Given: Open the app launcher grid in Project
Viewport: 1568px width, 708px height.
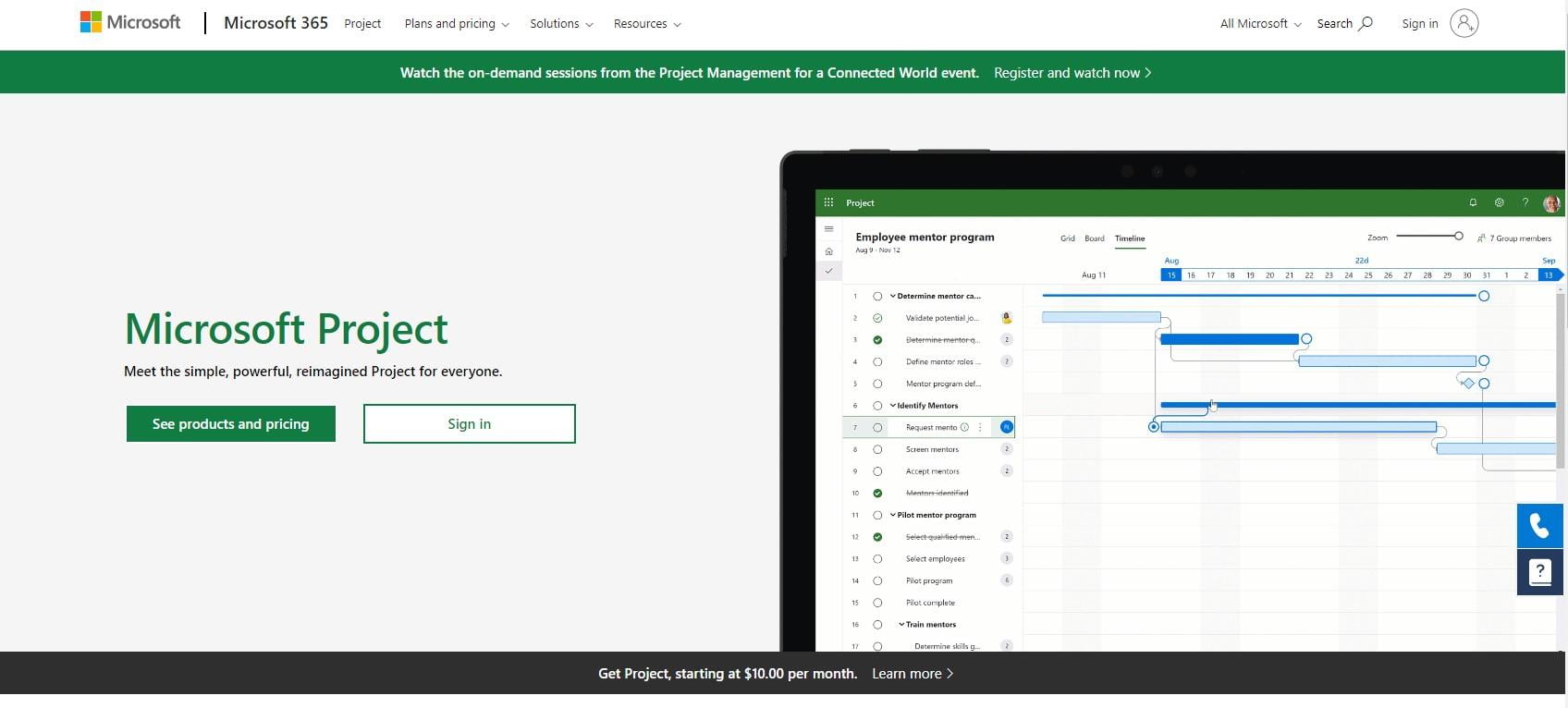Looking at the screenshot, I should 828,202.
